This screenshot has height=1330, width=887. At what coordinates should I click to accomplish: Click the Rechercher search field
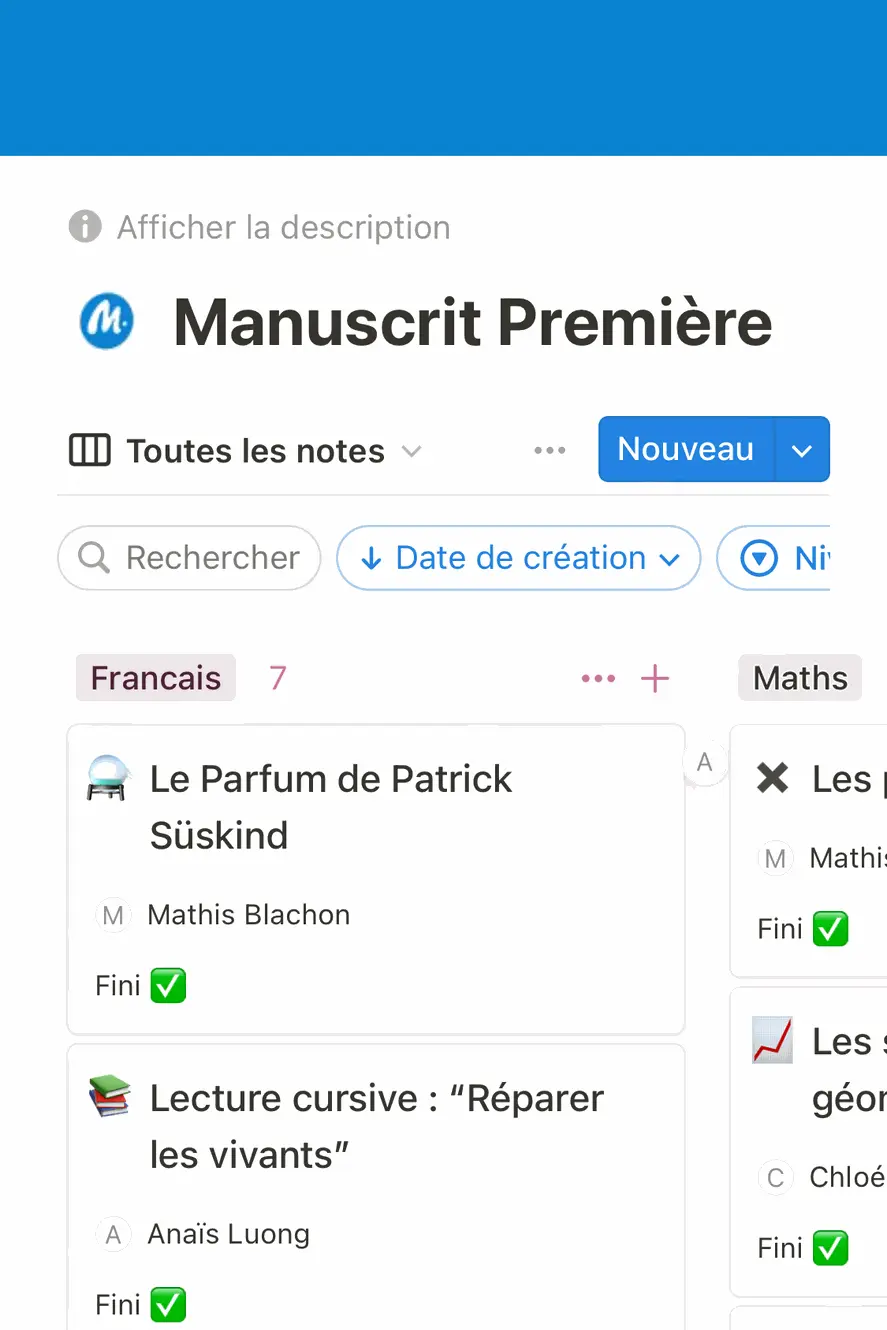[x=189, y=558]
